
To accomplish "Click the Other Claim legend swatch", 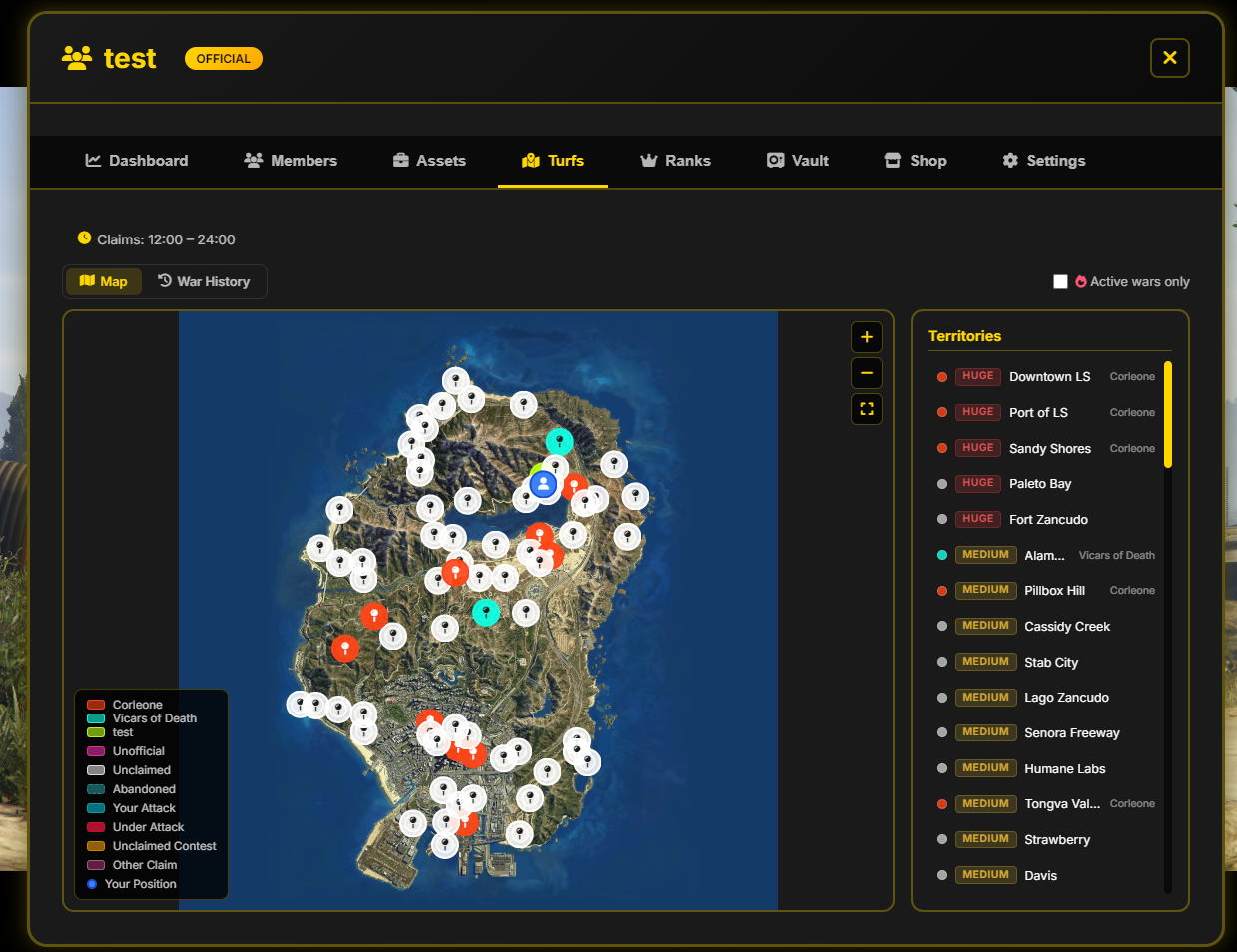I will click(96, 865).
